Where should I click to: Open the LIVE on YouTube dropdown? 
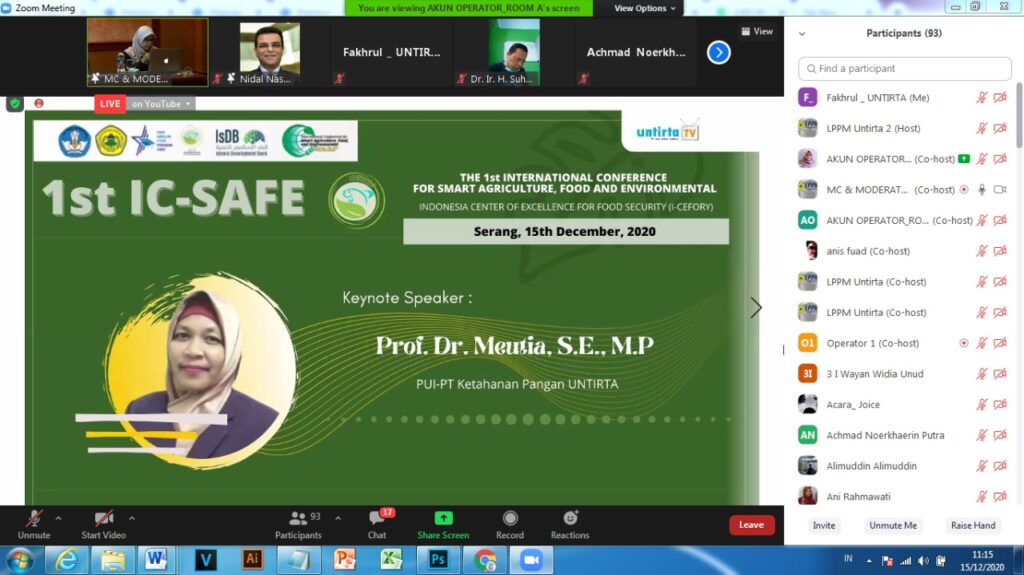coord(161,104)
